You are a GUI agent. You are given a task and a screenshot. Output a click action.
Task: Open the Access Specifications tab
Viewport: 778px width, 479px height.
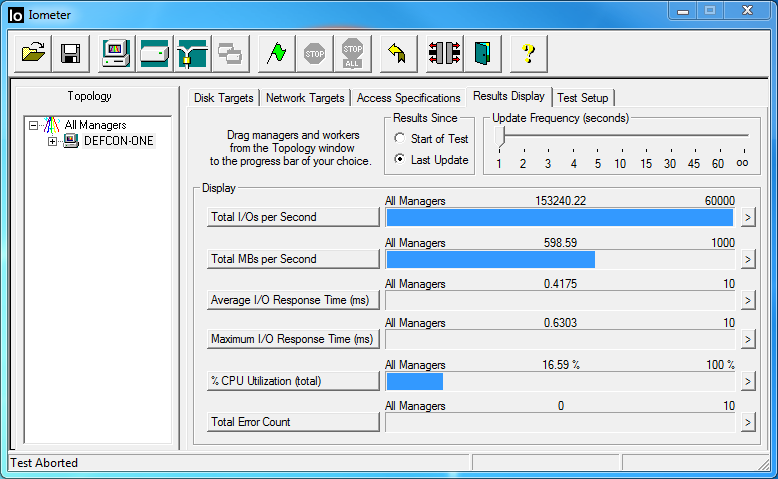[x=408, y=98]
